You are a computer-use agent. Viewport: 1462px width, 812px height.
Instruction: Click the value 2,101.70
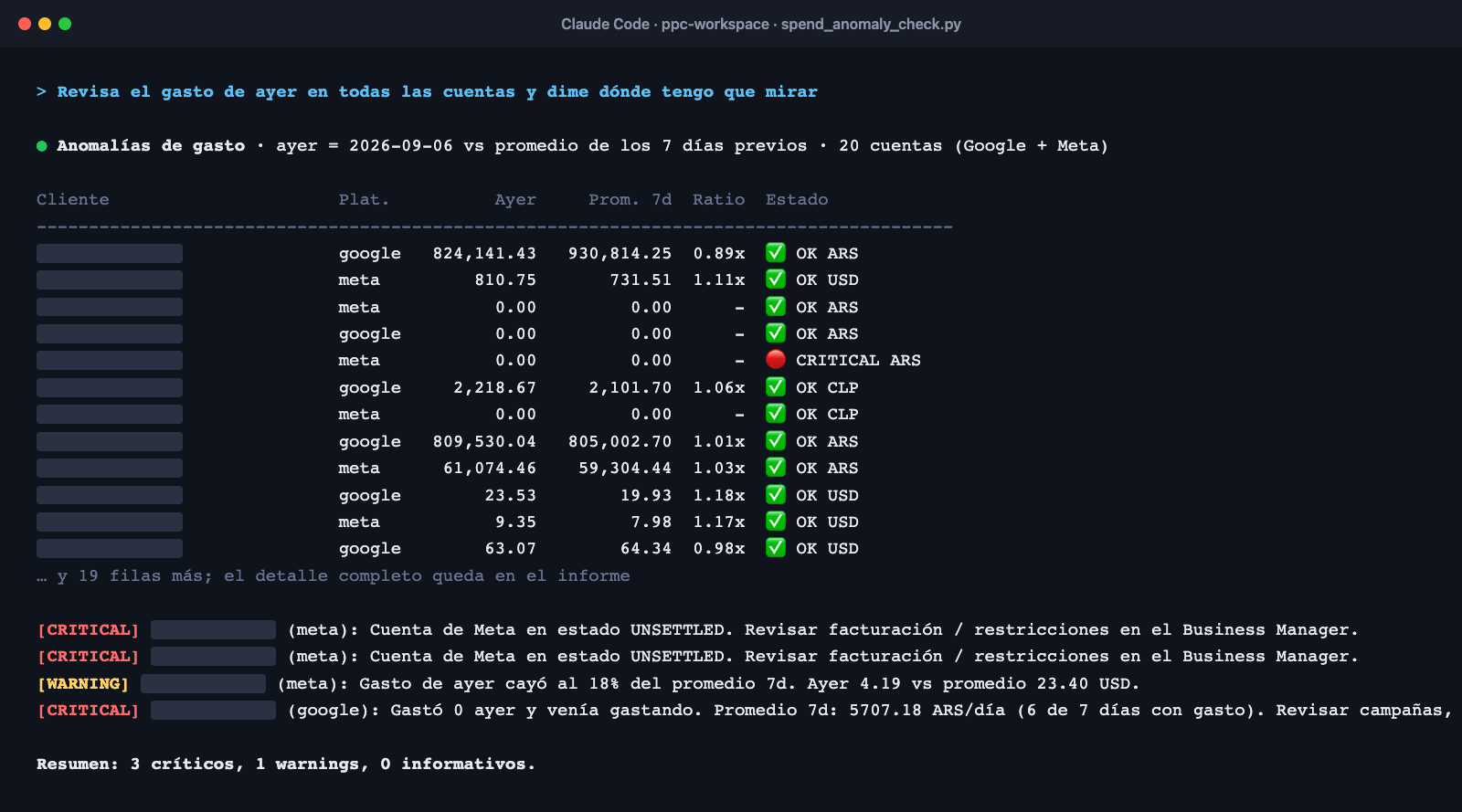click(x=630, y=387)
